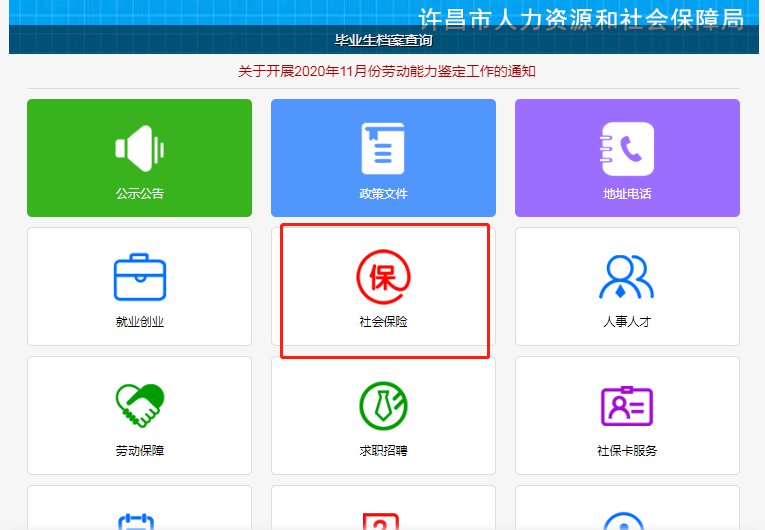The height and width of the screenshot is (530, 765).
Task: Click the 就业创业 label text
Action: click(x=140, y=322)
